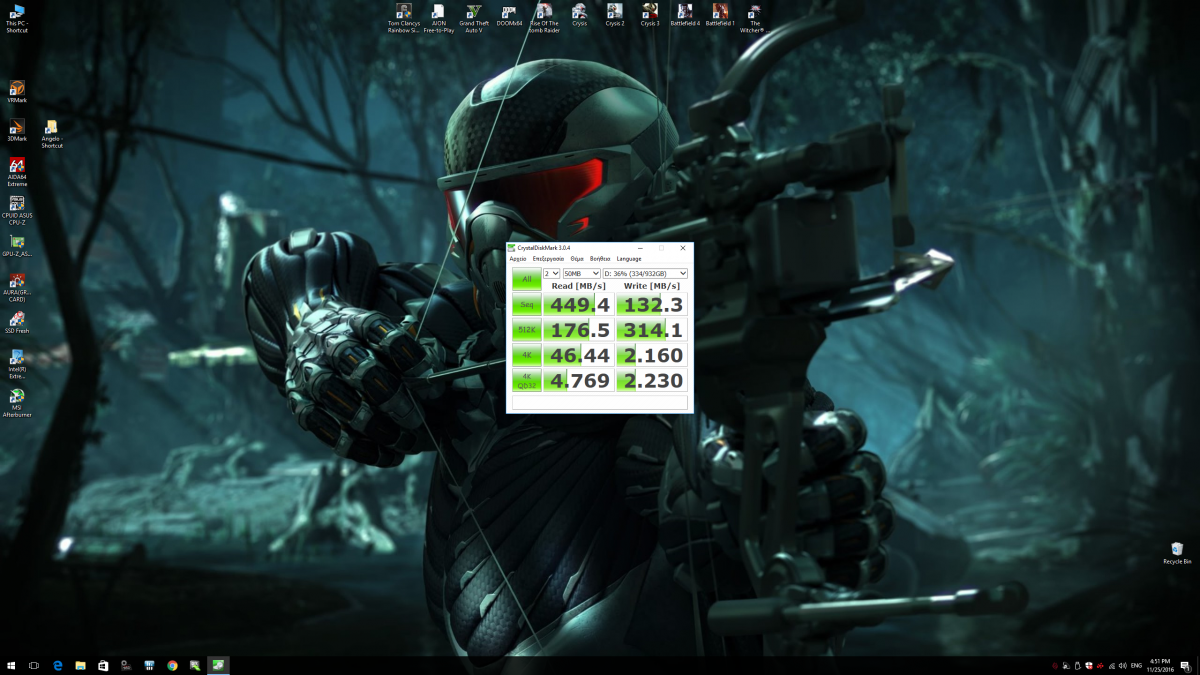Viewport: 1200px width, 675px height.
Task: Select the Recycle Bin icon
Action: pos(1177,553)
